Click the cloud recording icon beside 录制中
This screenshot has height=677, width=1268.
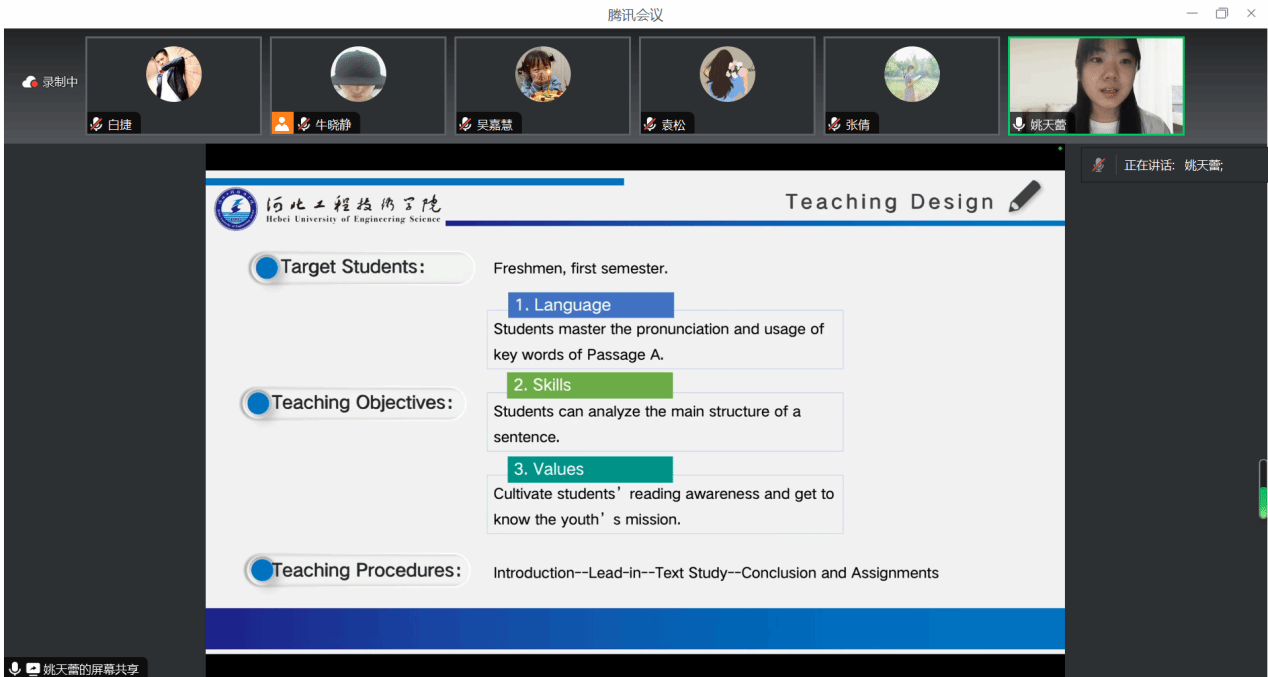30,82
